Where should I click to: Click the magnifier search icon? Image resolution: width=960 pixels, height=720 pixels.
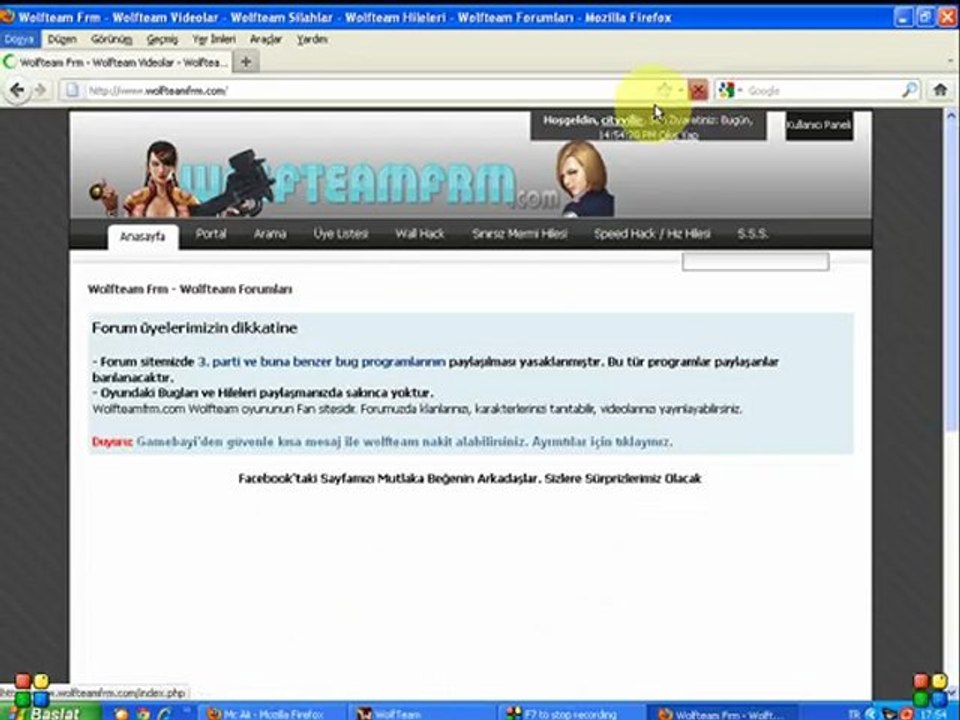(909, 91)
